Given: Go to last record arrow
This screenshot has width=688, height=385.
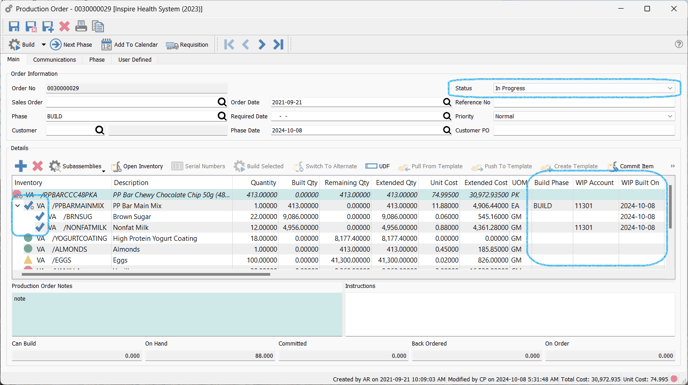Looking at the screenshot, I should click(278, 44).
